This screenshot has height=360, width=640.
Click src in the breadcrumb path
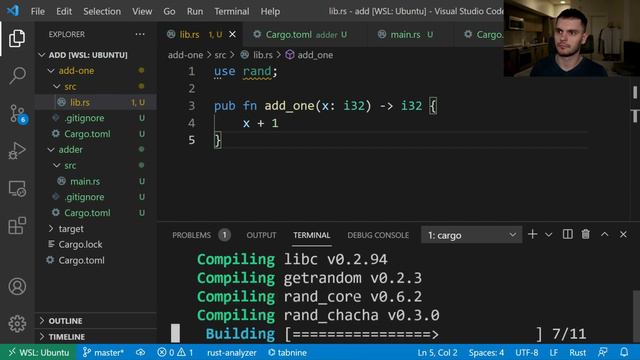pyautogui.click(x=220, y=55)
